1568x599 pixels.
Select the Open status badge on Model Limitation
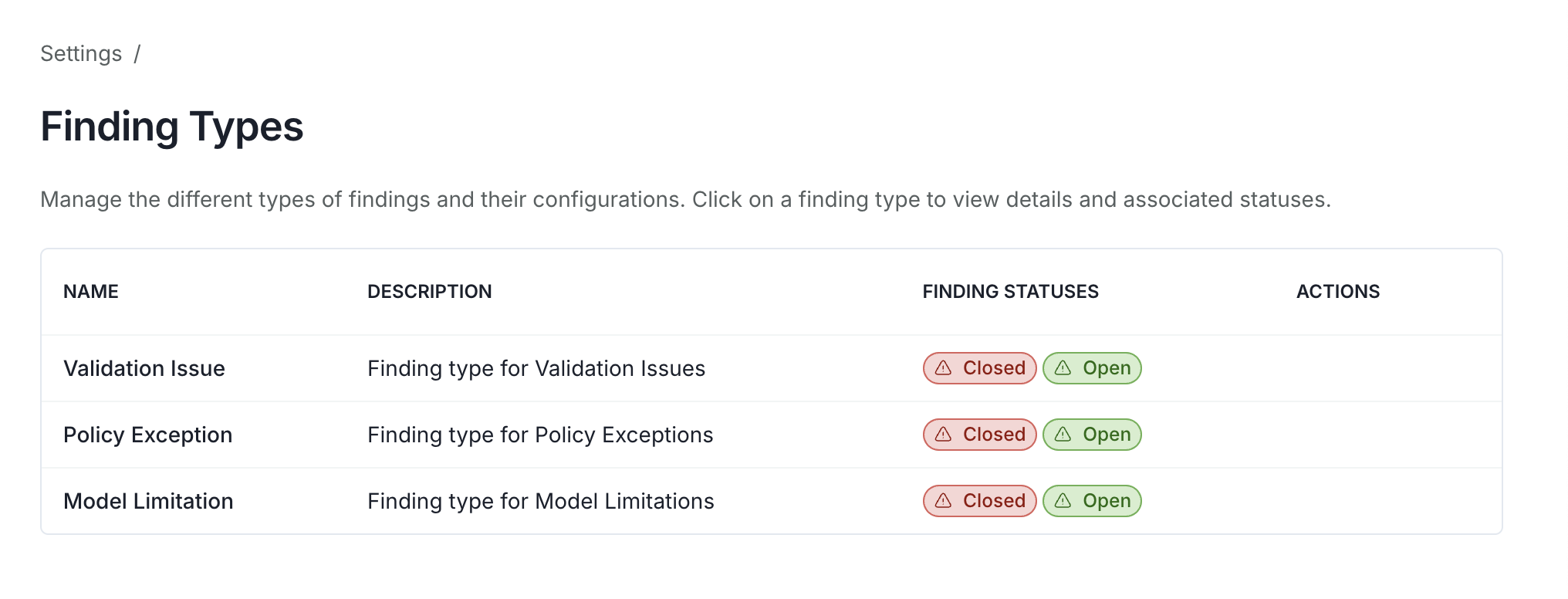click(1091, 501)
